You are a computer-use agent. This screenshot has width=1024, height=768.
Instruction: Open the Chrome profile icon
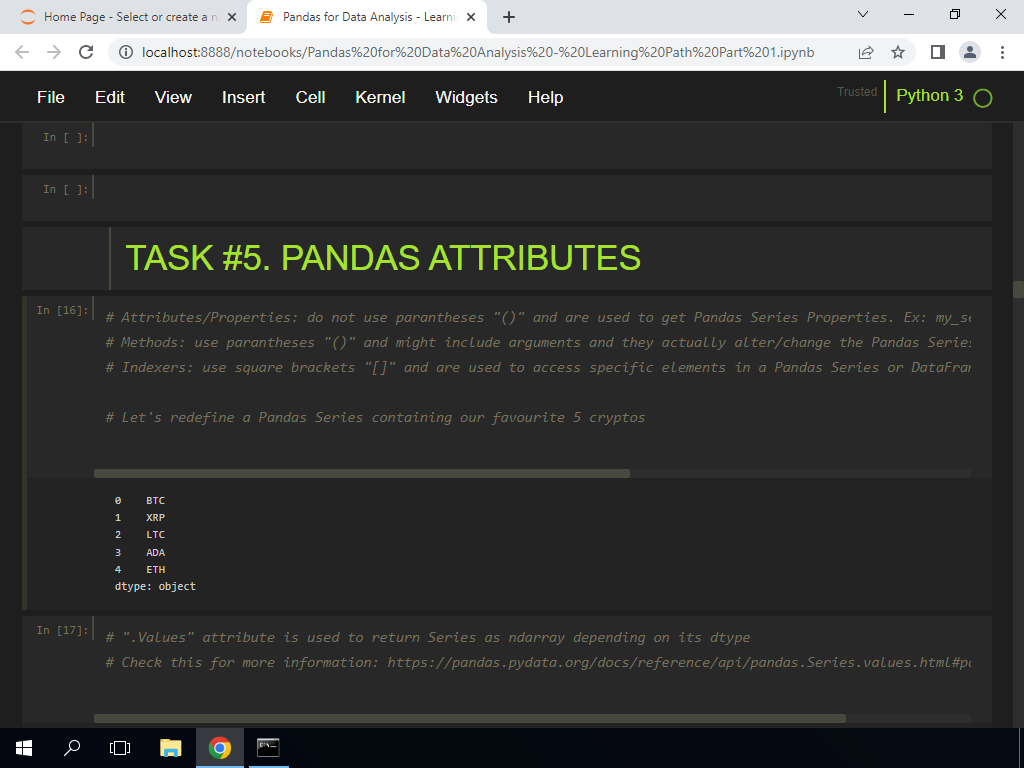(970, 52)
